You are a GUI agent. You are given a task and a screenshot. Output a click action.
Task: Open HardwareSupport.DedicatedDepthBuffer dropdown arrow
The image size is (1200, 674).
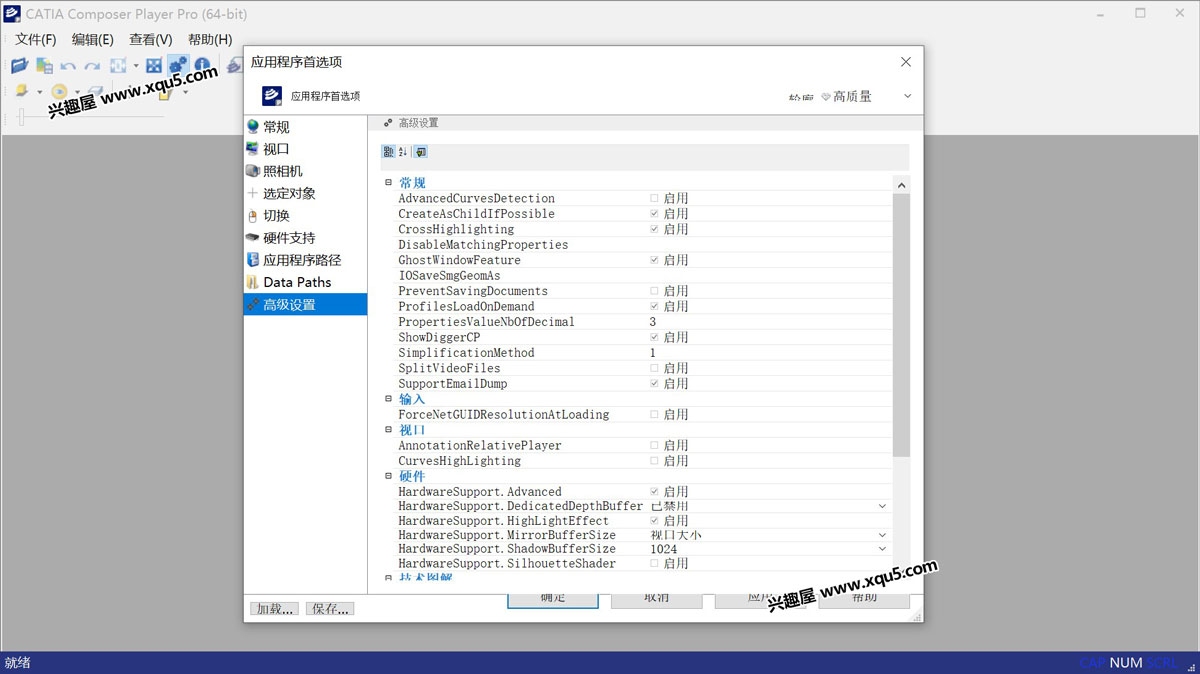click(882, 506)
